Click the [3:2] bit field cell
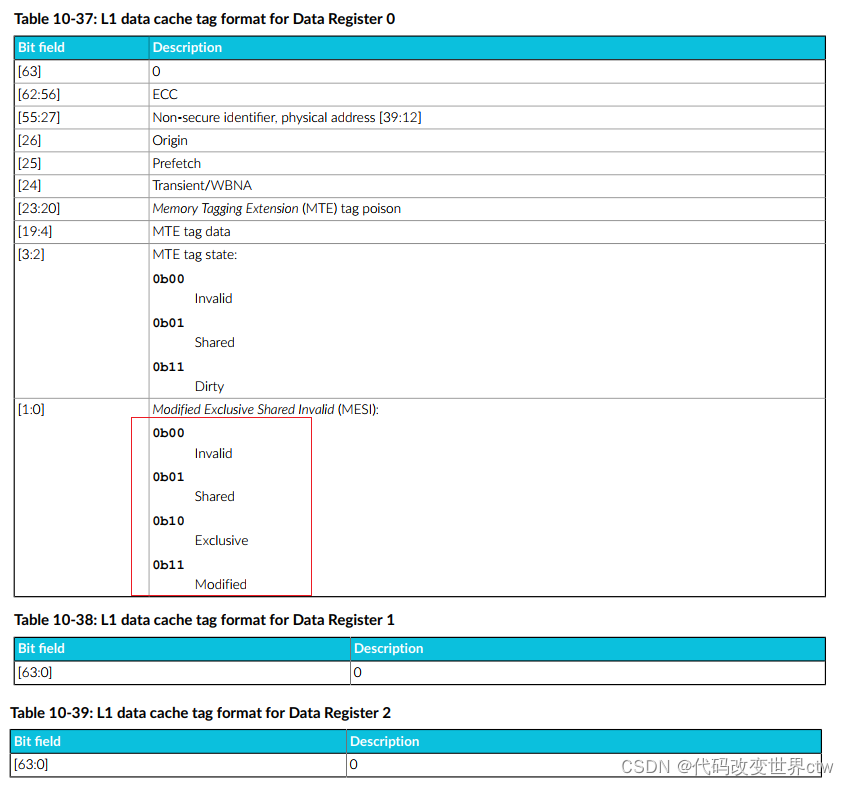849x785 pixels. 82,321
